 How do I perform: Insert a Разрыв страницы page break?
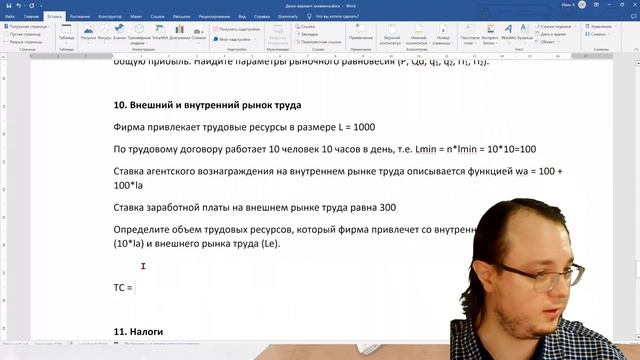coord(23,42)
